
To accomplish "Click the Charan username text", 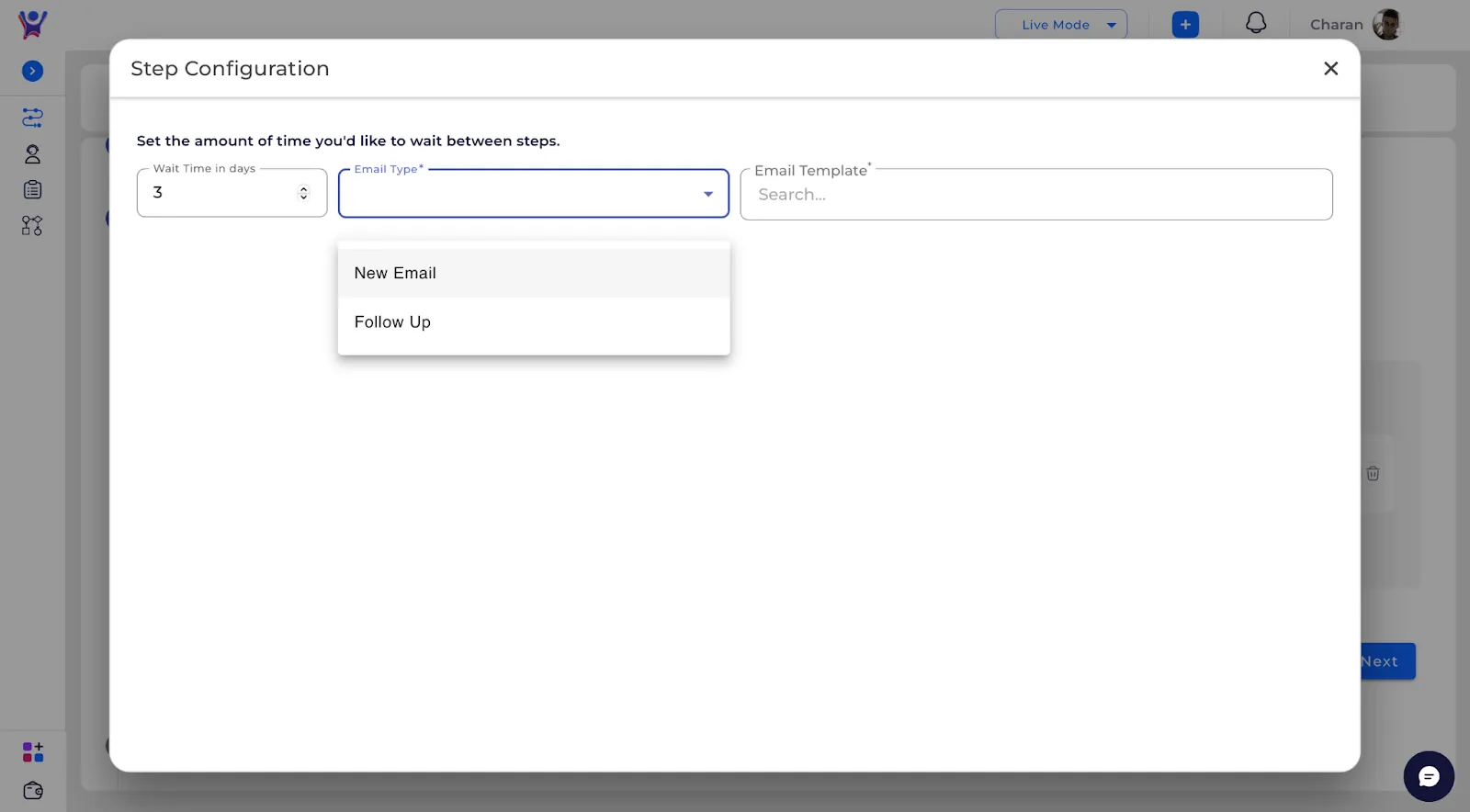I will [x=1336, y=25].
